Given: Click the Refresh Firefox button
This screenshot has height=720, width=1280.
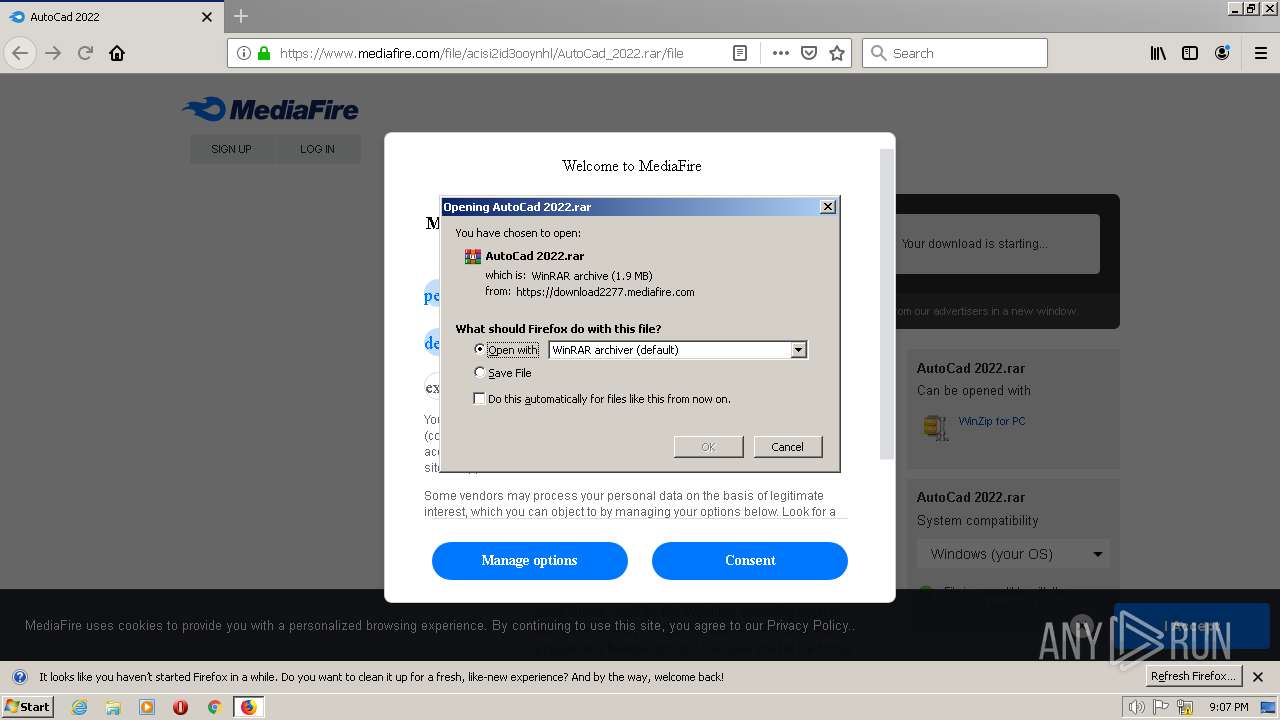Looking at the screenshot, I should 1194,676.
